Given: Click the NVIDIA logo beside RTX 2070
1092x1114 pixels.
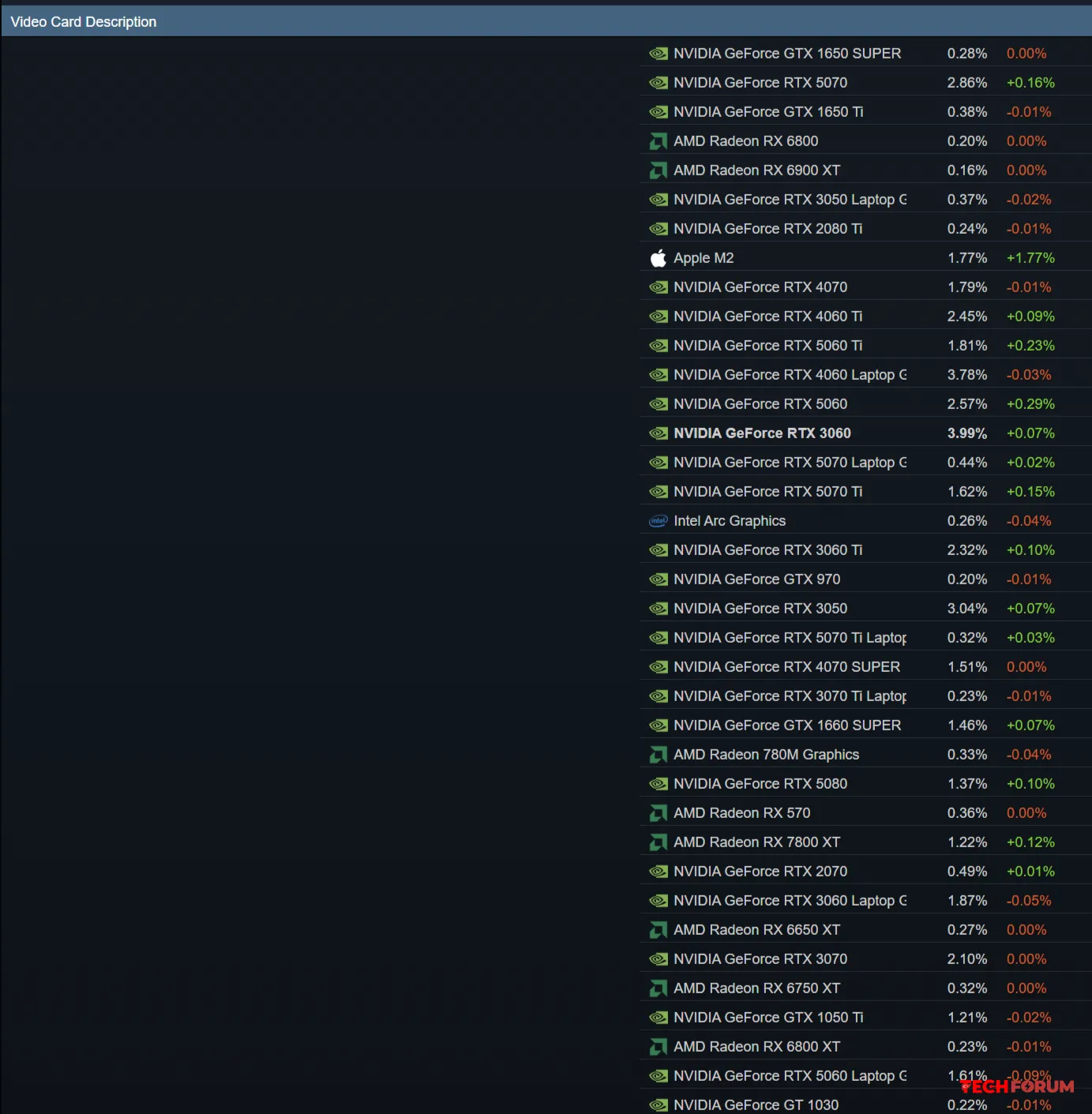Looking at the screenshot, I should point(658,872).
